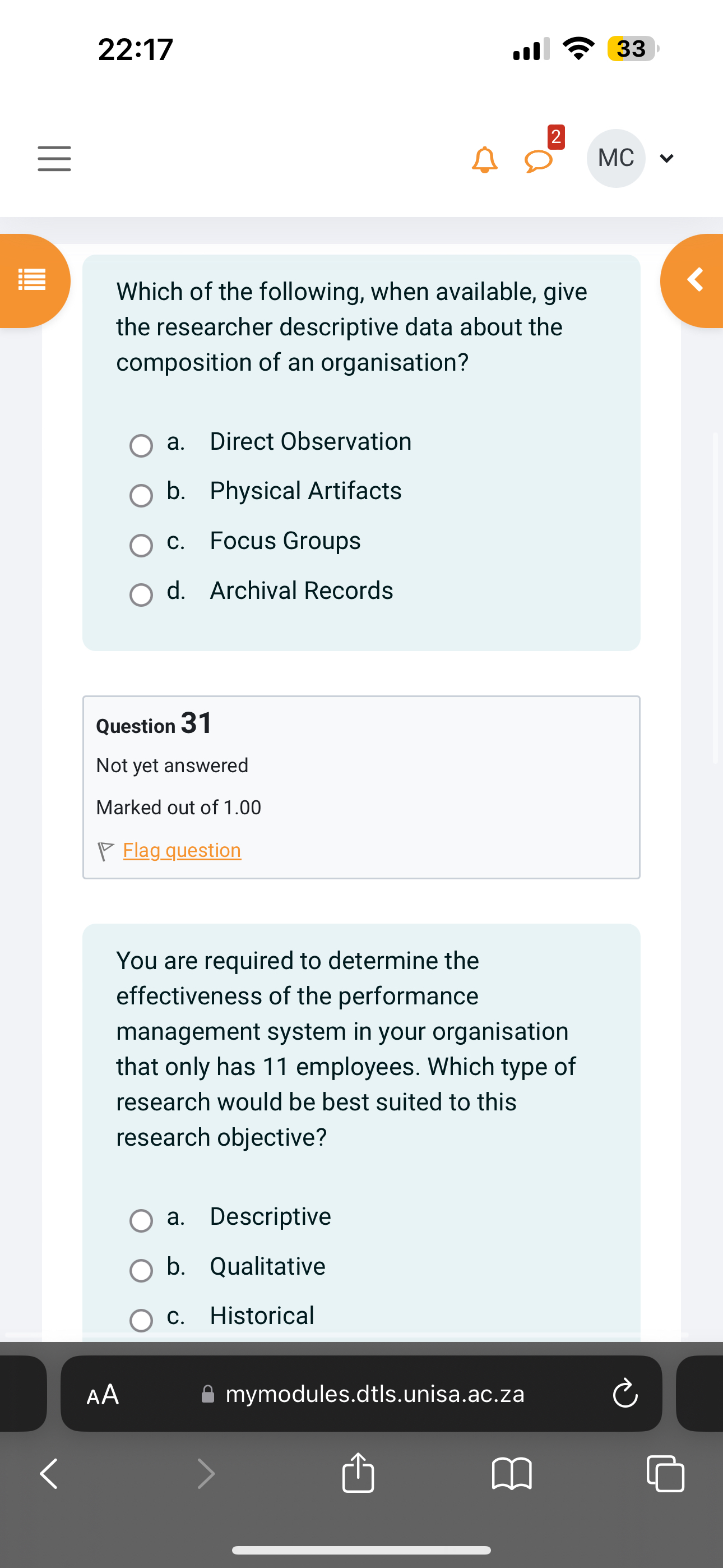Collapse the question panel via right chevron
This screenshot has width=723, height=1568.
pyautogui.click(x=694, y=280)
